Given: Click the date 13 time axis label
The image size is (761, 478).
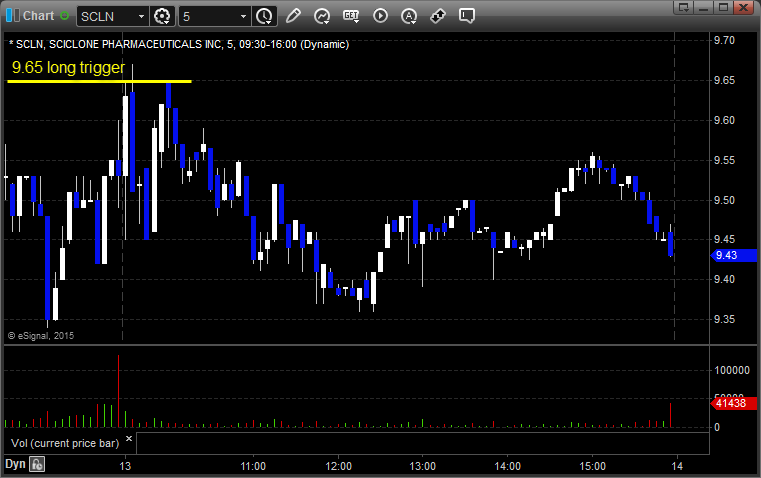Looking at the screenshot, I should tap(125, 466).
